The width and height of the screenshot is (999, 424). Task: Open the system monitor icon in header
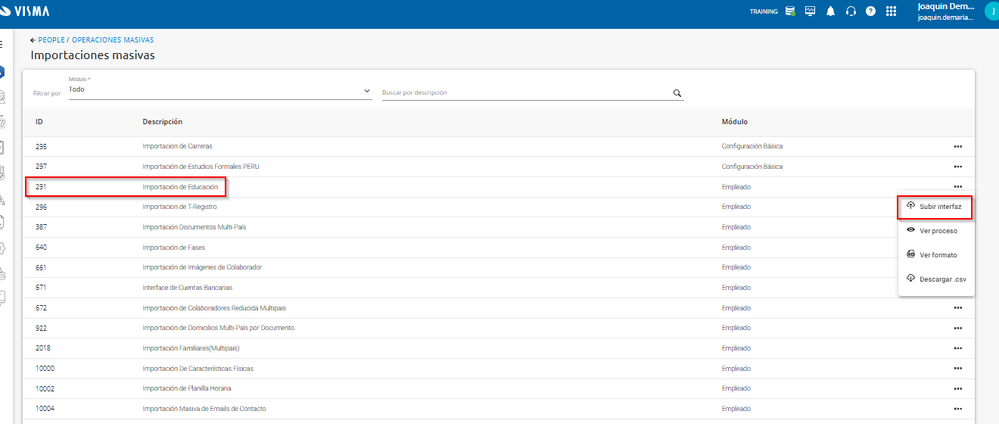(x=810, y=11)
